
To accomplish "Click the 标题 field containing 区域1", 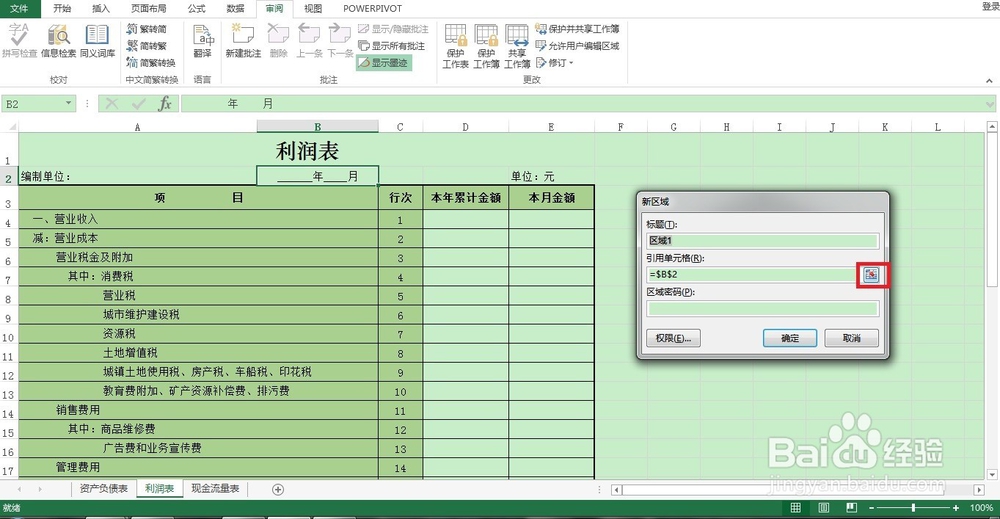I will (763, 240).
